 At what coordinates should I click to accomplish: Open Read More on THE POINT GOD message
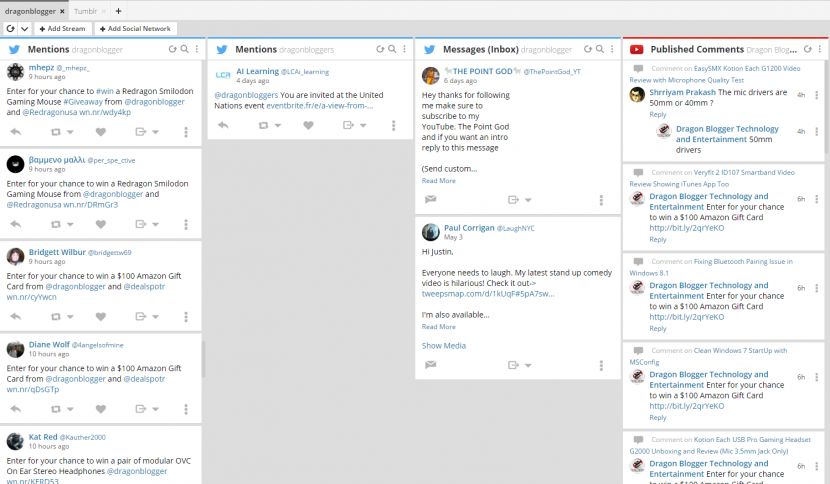[438, 181]
